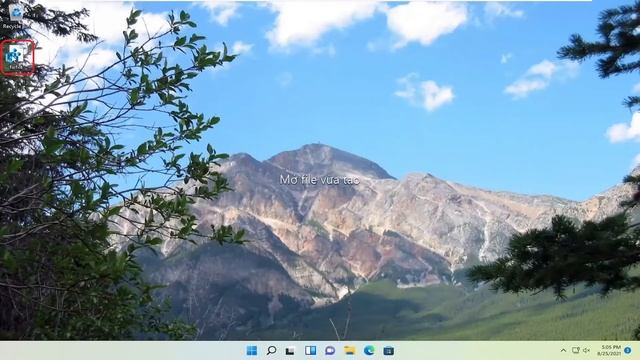Launch Teams Chat from taskbar
Image resolution: width=640 pixels, height=360 pixels.
click(330, 351)
